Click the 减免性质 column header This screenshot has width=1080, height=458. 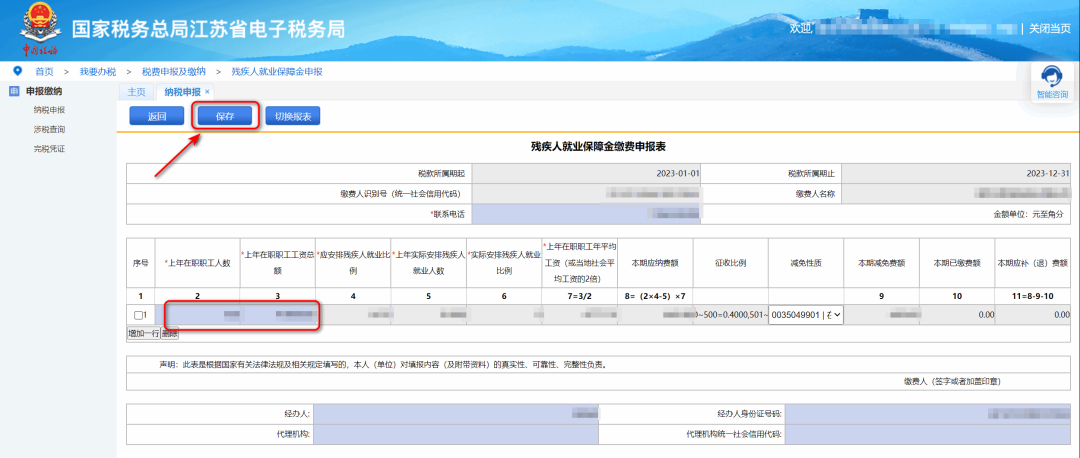click(x=806, y=263)
